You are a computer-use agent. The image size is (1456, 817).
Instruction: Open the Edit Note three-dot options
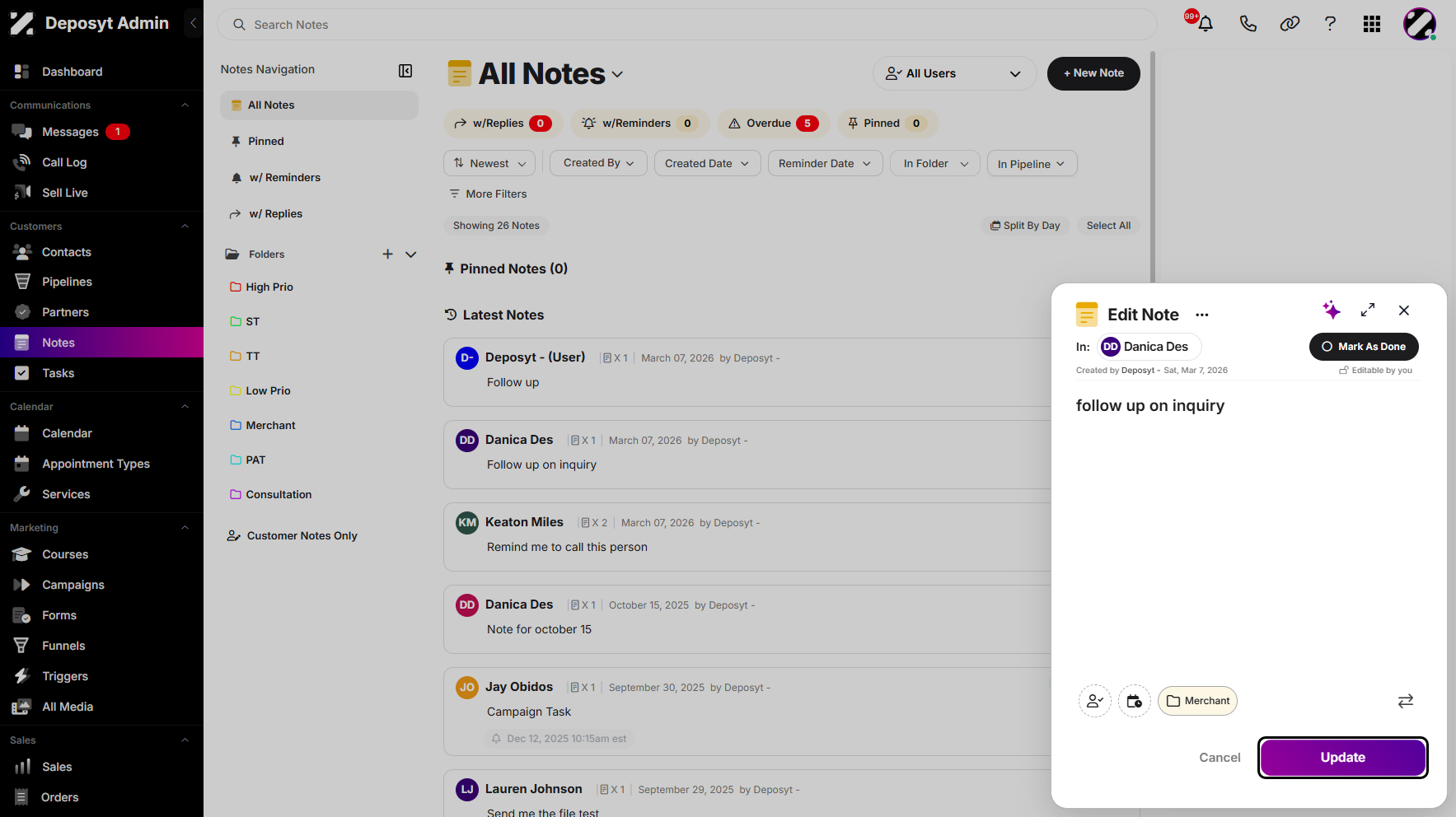1202,315
